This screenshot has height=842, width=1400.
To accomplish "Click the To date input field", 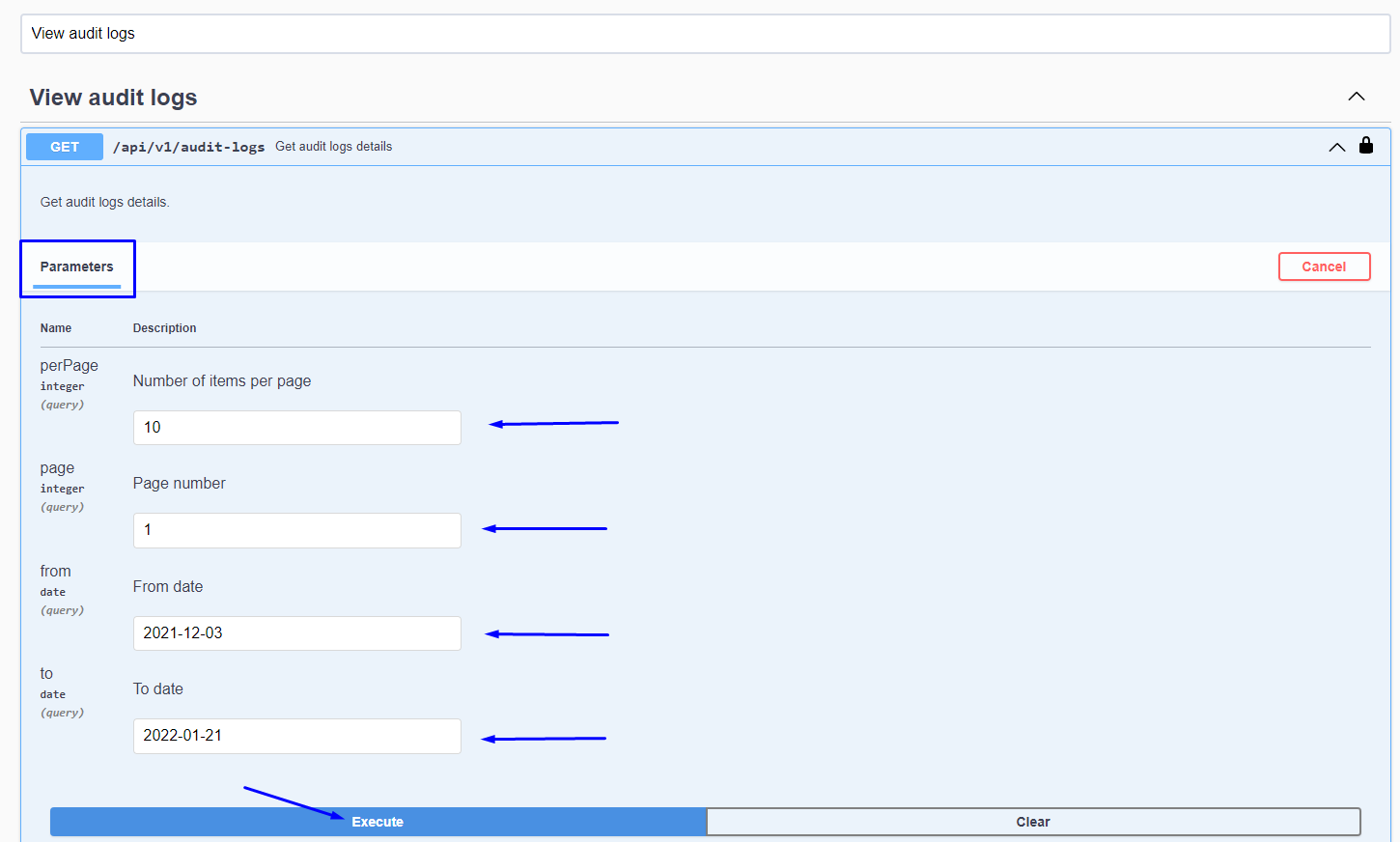I will 296,736.
